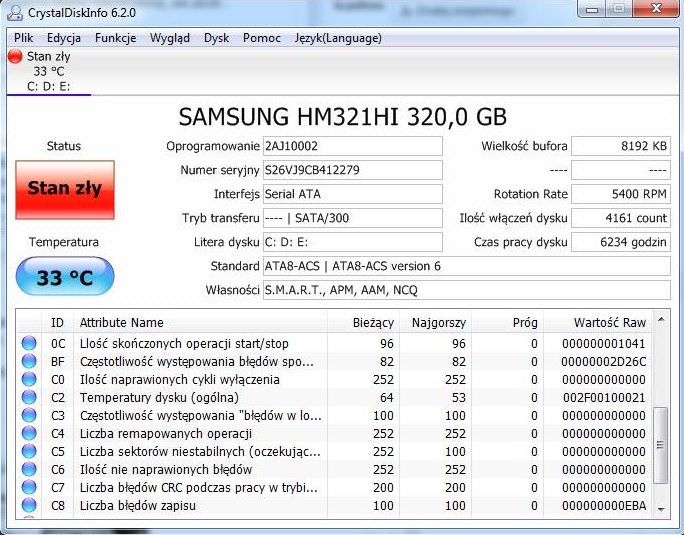Click the blue status circle for attribute BF
This screenshot has width=684, height=535.
tap(29, 361)
